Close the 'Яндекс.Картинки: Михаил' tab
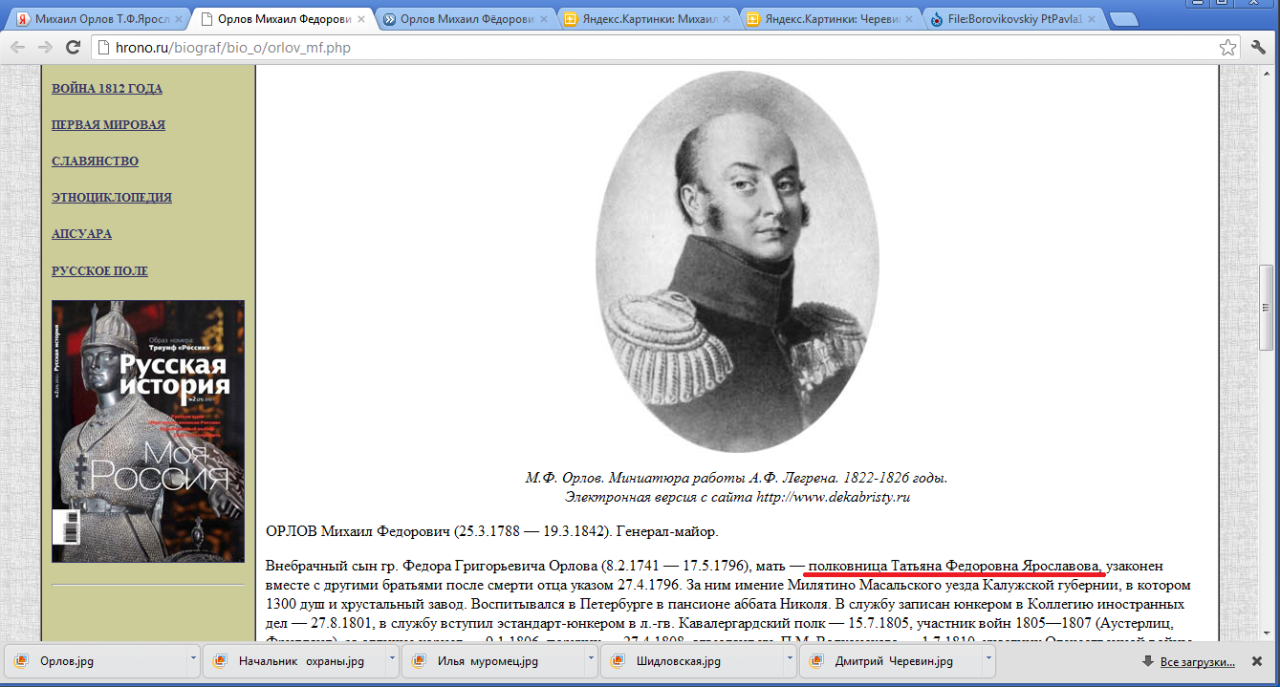 (727, 19)
